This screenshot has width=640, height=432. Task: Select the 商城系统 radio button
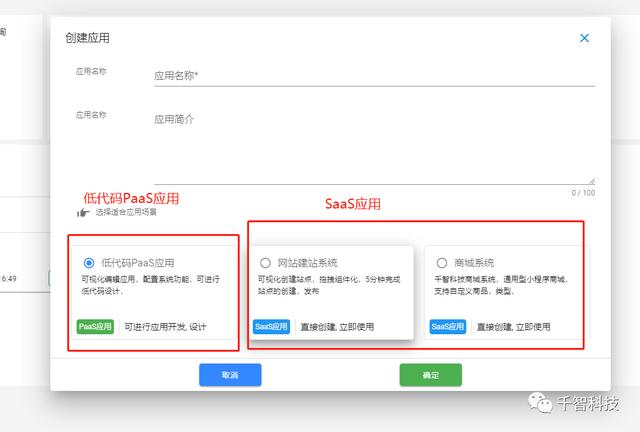tap(442, 263)
